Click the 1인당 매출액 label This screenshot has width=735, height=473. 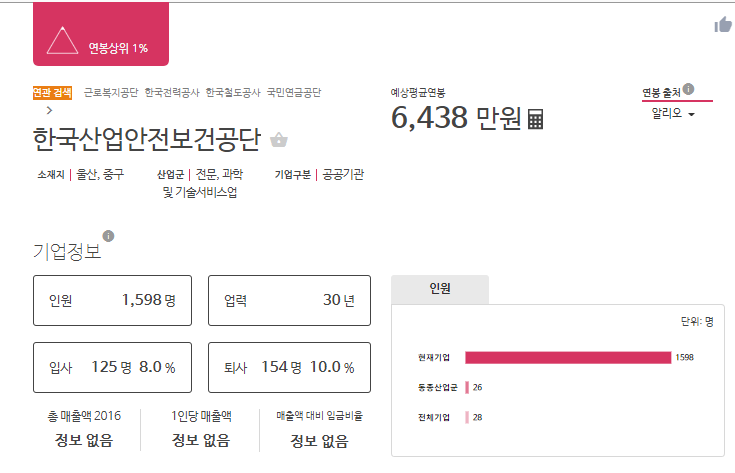[201, 416]
